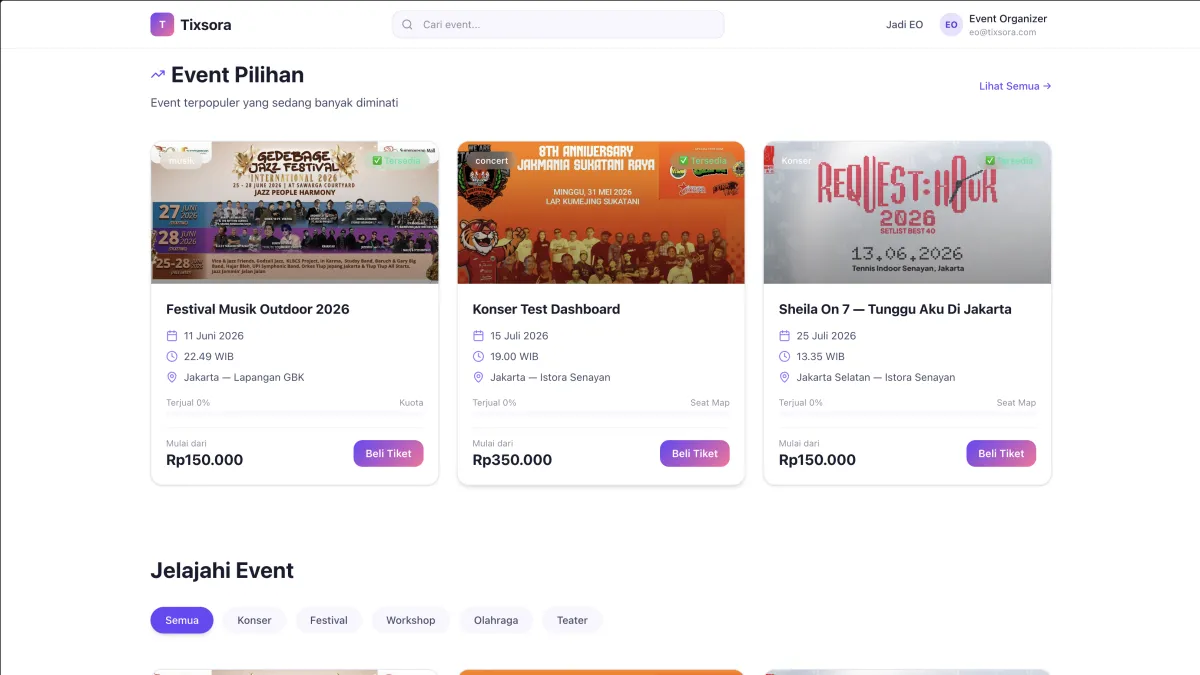Click the search magnifier icon

coord(407,24)
